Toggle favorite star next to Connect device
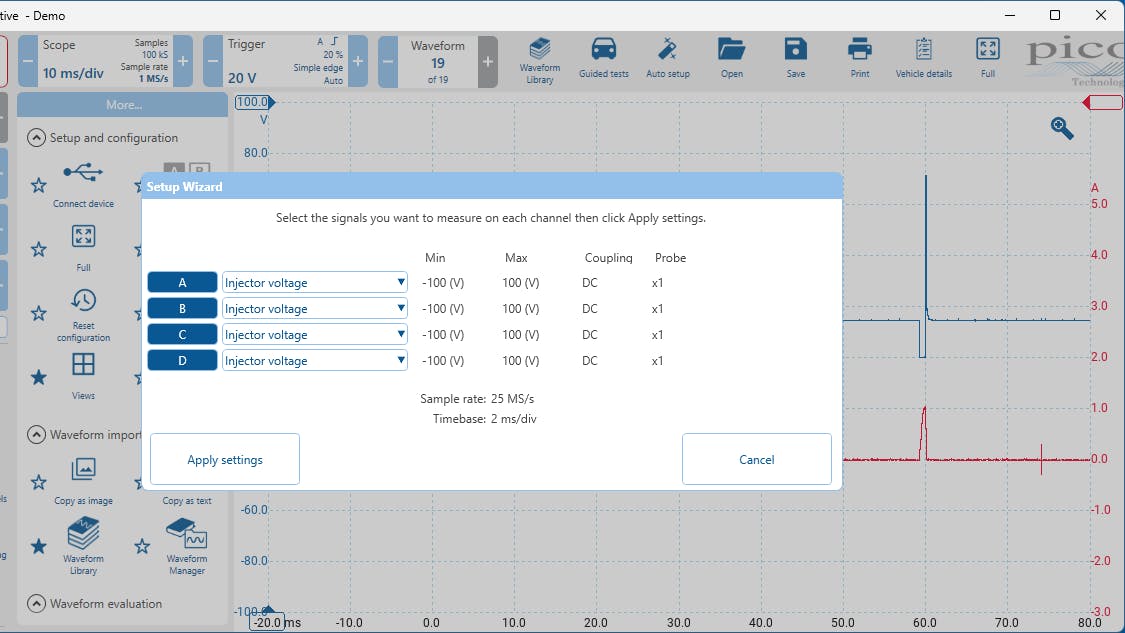Viewport: 1125px width, 633px height. 38,185
